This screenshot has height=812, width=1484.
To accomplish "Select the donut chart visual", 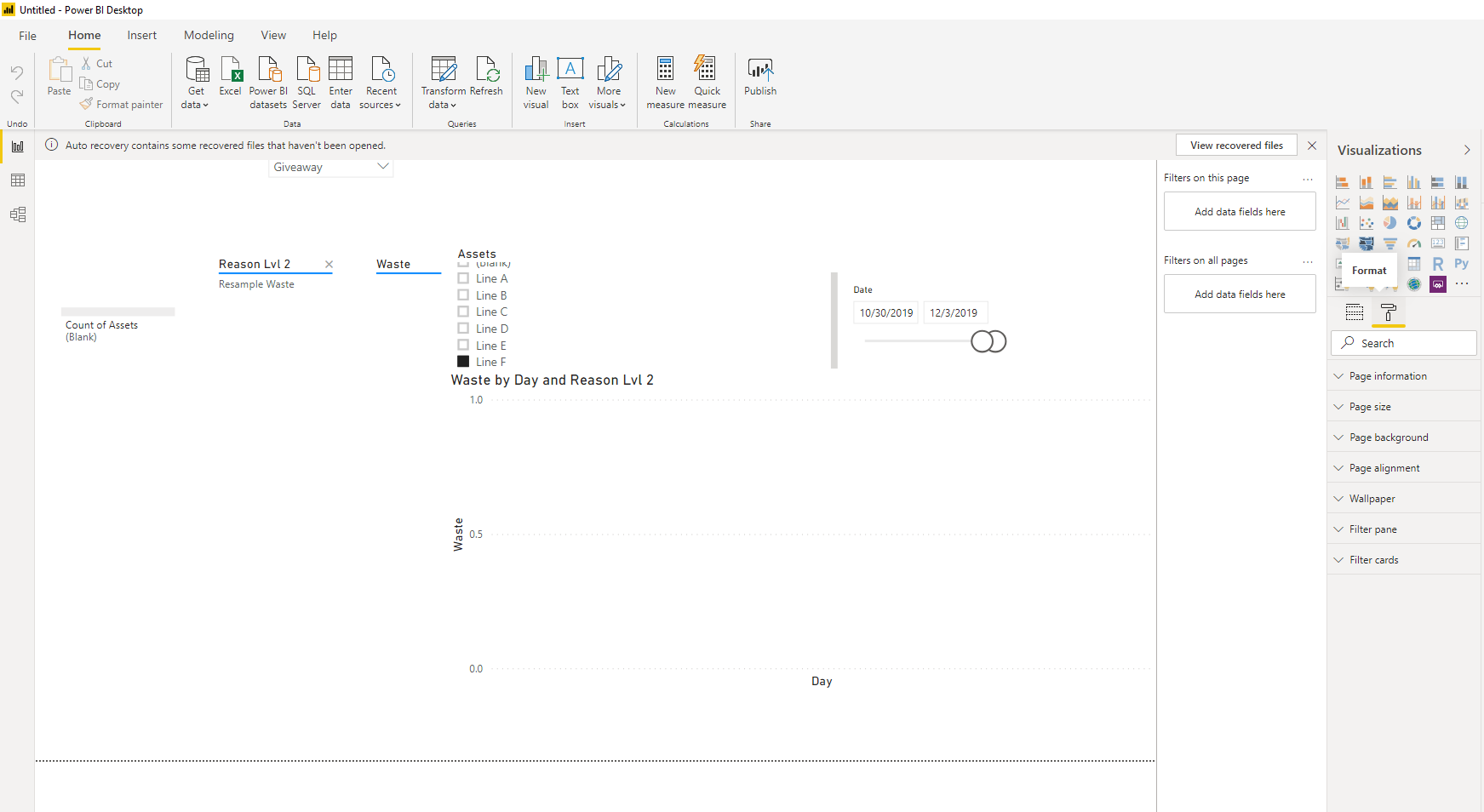I will coord(1414,223).
